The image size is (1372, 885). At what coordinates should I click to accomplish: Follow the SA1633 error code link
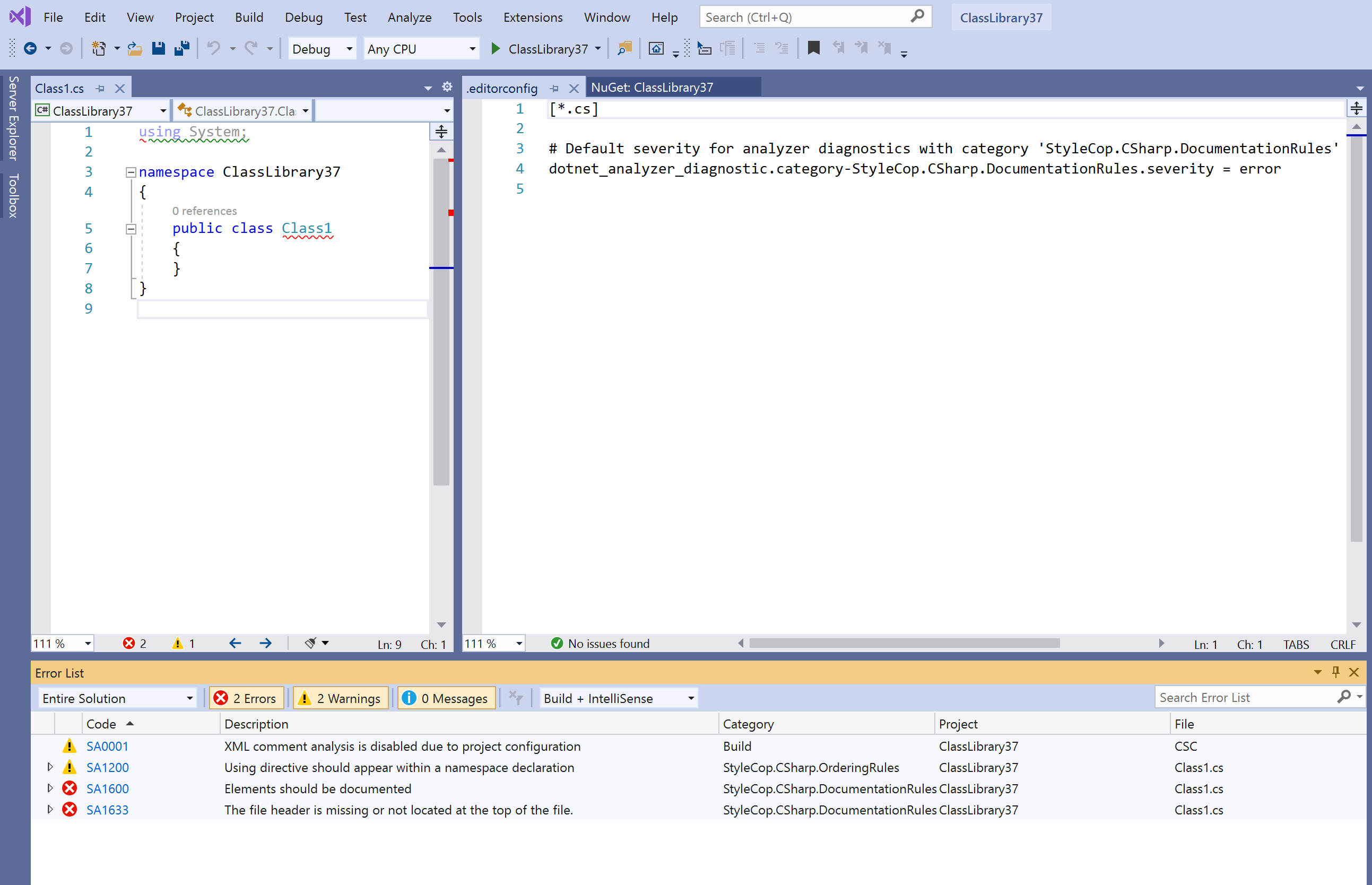[108, 810]
